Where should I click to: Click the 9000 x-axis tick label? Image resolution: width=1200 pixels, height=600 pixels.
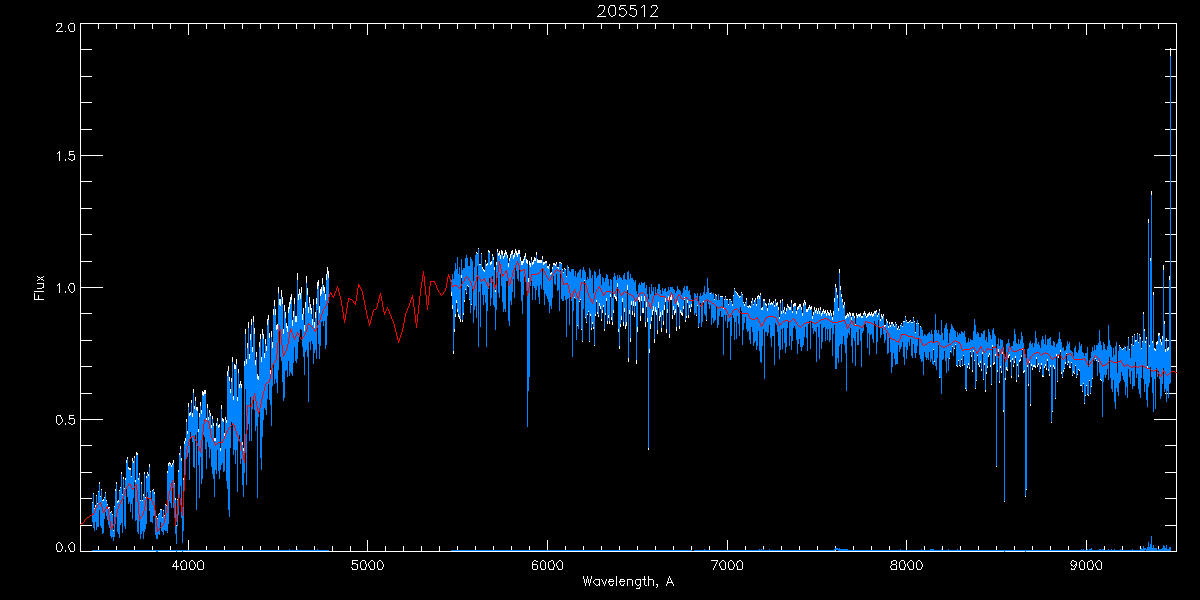coord(1087,565)
